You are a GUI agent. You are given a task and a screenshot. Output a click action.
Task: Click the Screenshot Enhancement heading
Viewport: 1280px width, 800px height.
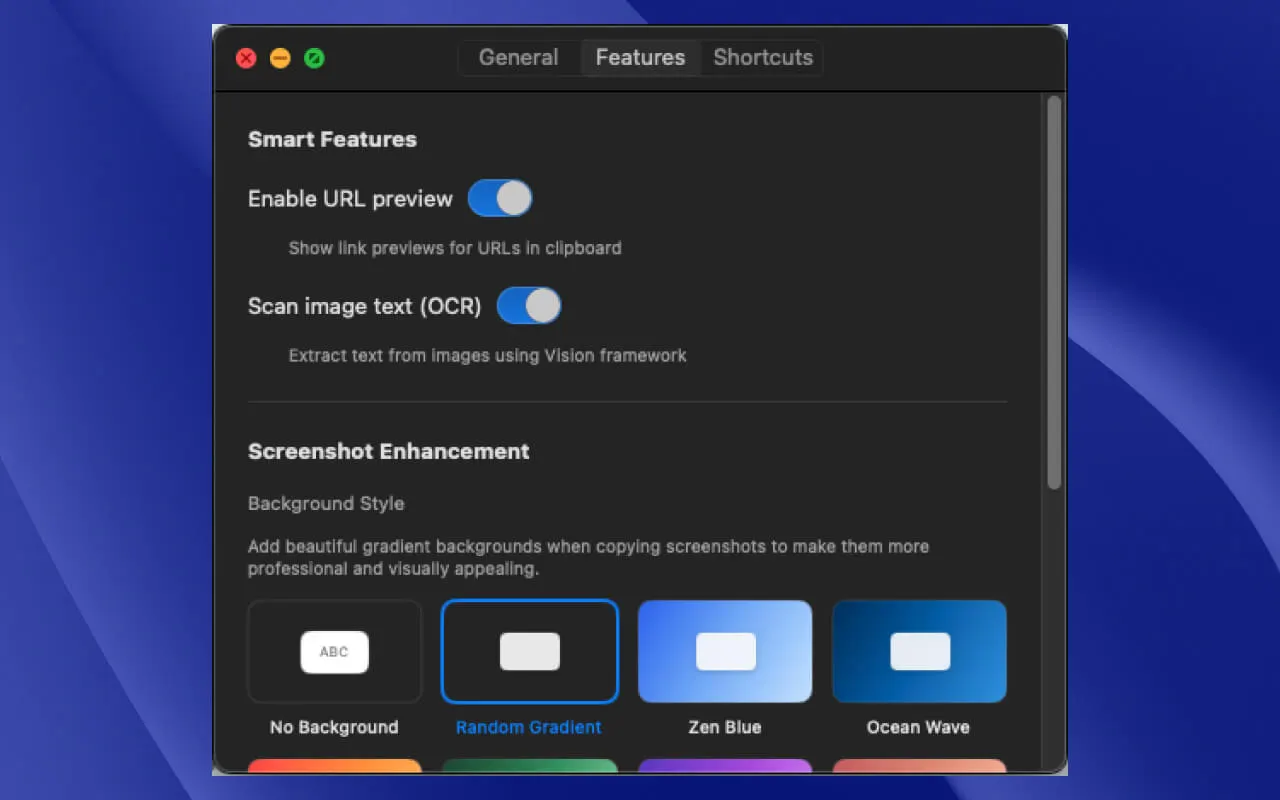pos(389,451)
